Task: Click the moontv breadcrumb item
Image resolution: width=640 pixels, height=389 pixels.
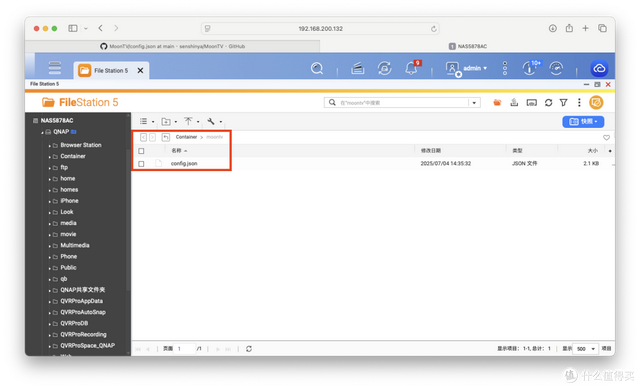Action: coord(215,137)
